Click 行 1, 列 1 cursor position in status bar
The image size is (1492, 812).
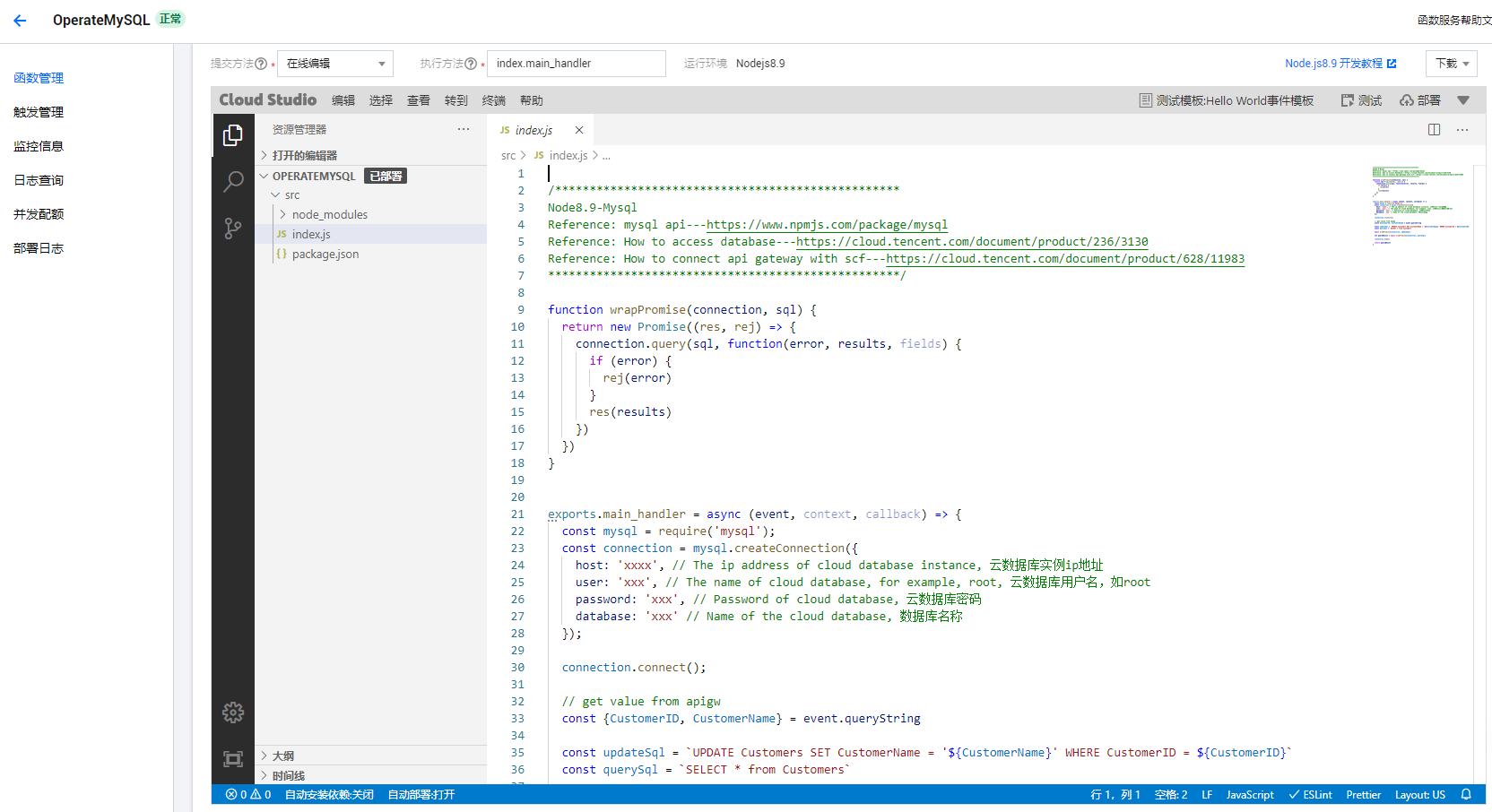click(1115, 795)
